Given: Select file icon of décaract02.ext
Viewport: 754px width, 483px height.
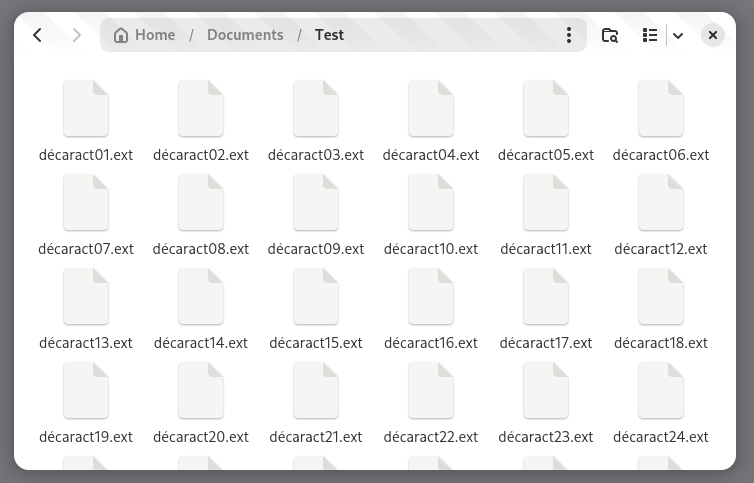Looking at the screenshot, I should click(x=201, y=108).
